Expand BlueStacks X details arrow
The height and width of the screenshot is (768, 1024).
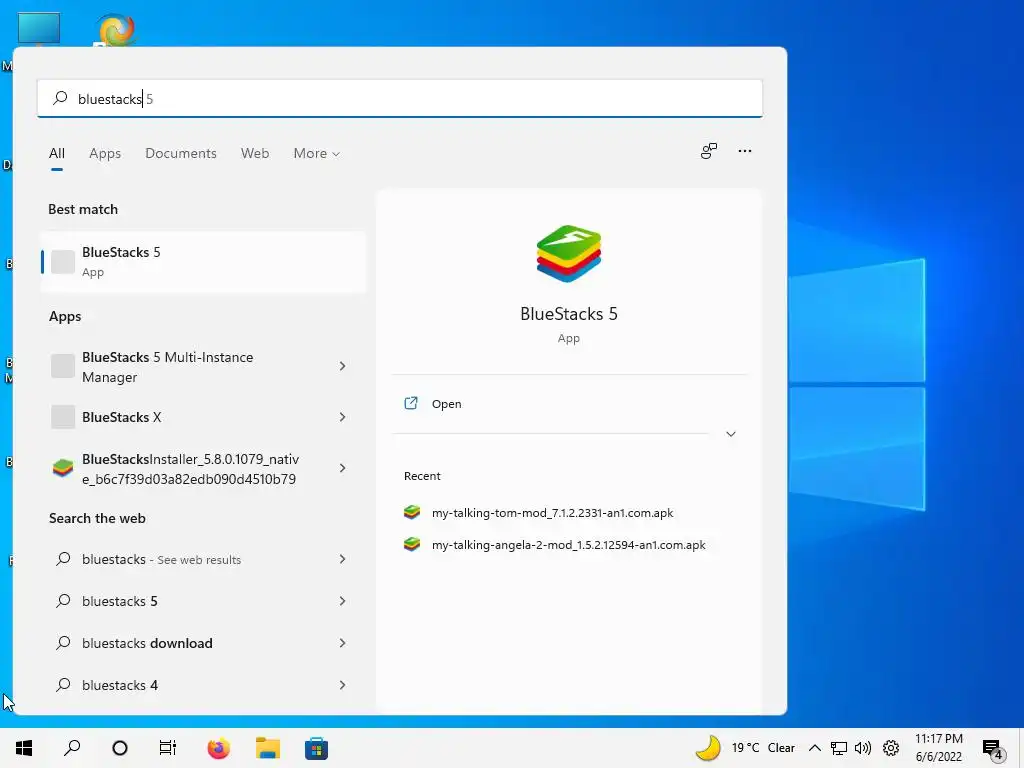342,417
